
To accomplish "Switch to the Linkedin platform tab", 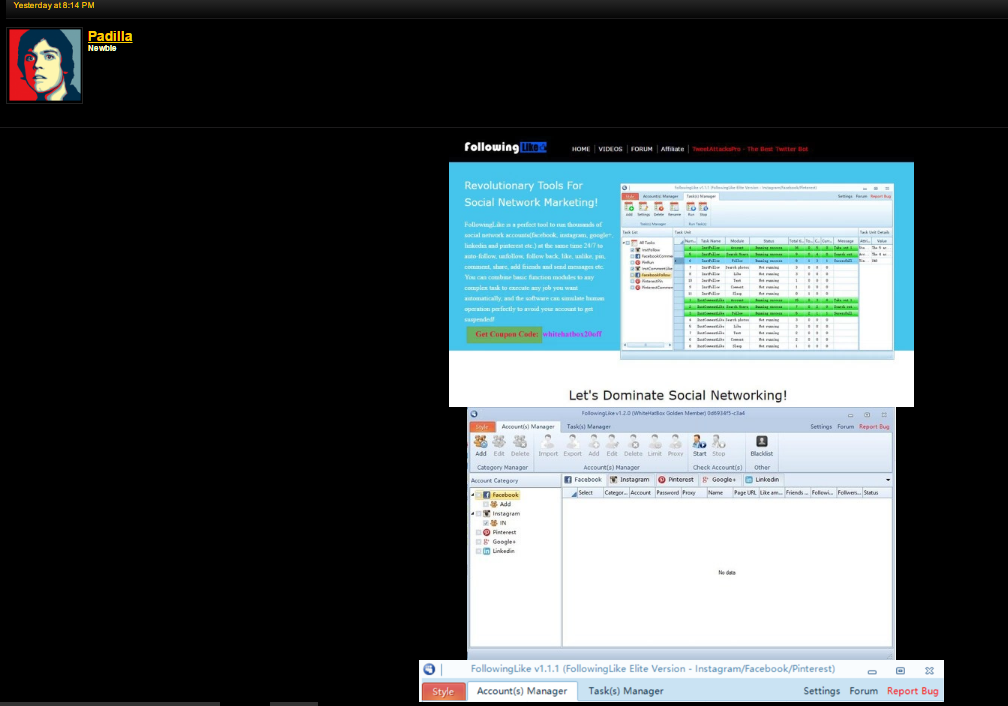I will click(x=762, y=480).
